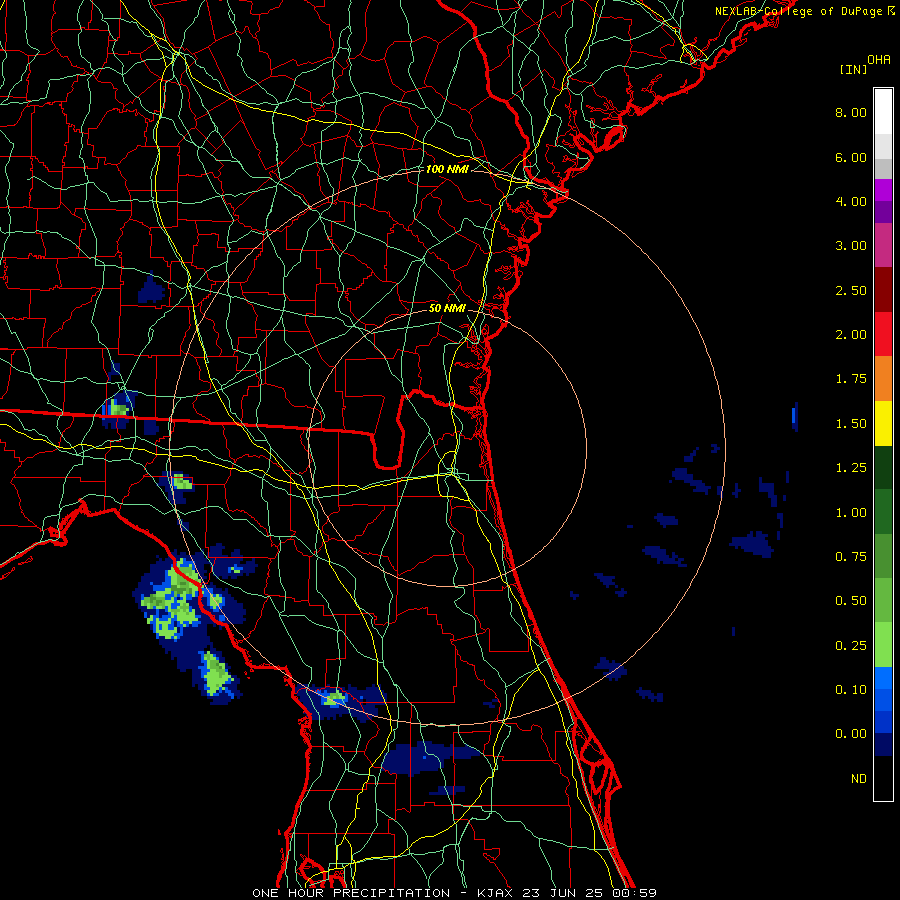Click the "8.00" scale label

coord(851,112)
